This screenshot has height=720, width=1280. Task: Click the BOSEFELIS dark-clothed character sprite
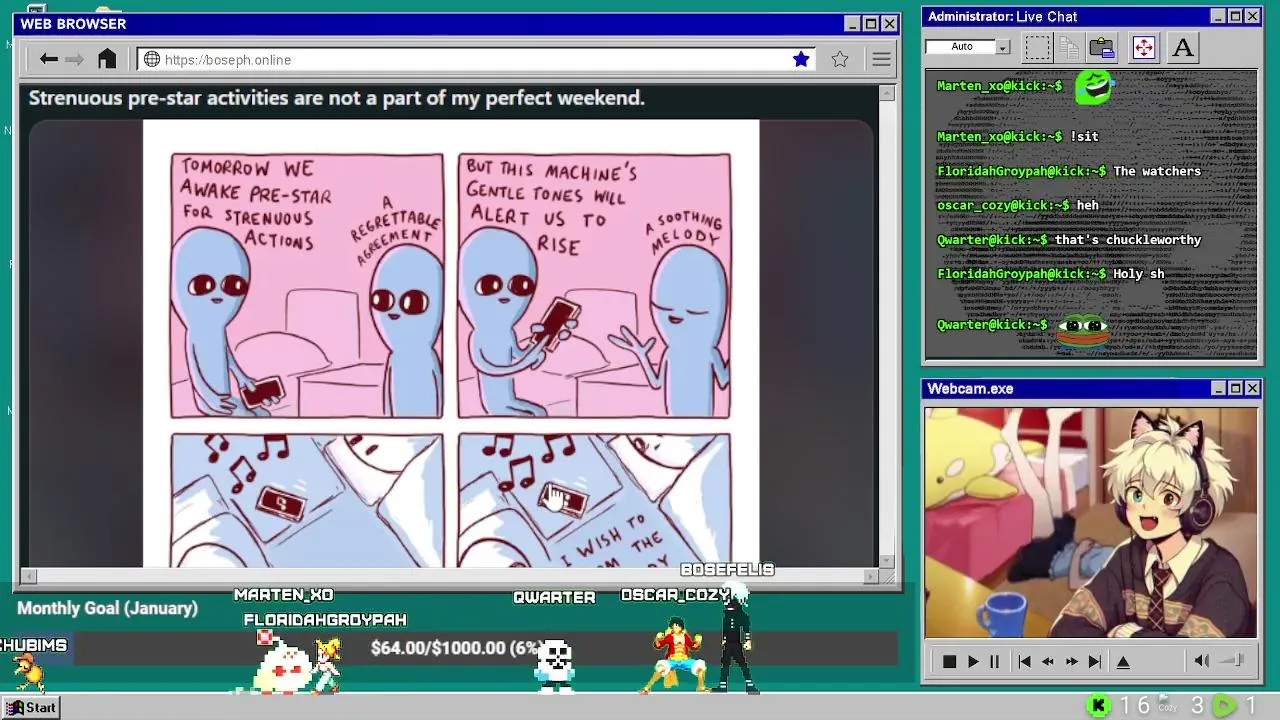point(736,640)
